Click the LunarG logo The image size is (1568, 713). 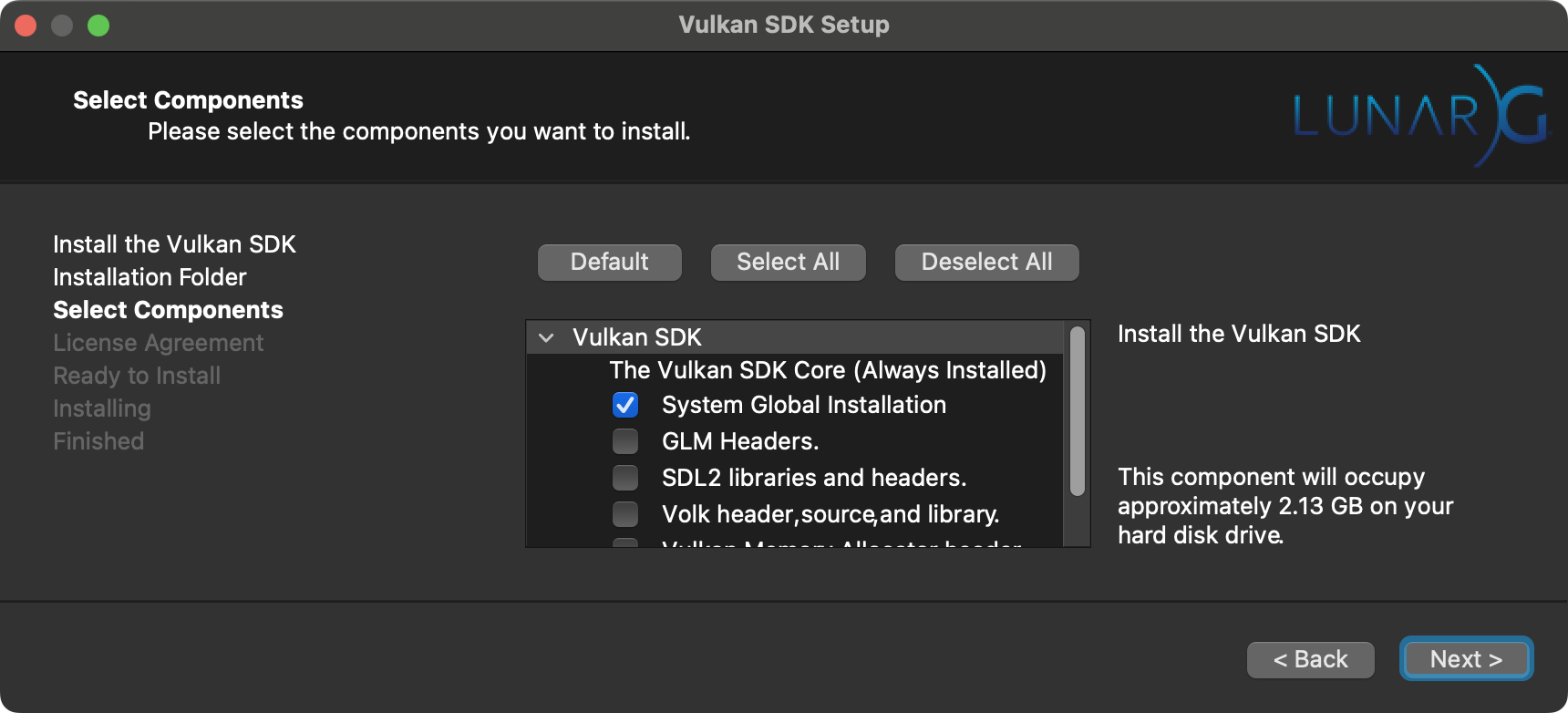coord(1422,114)
